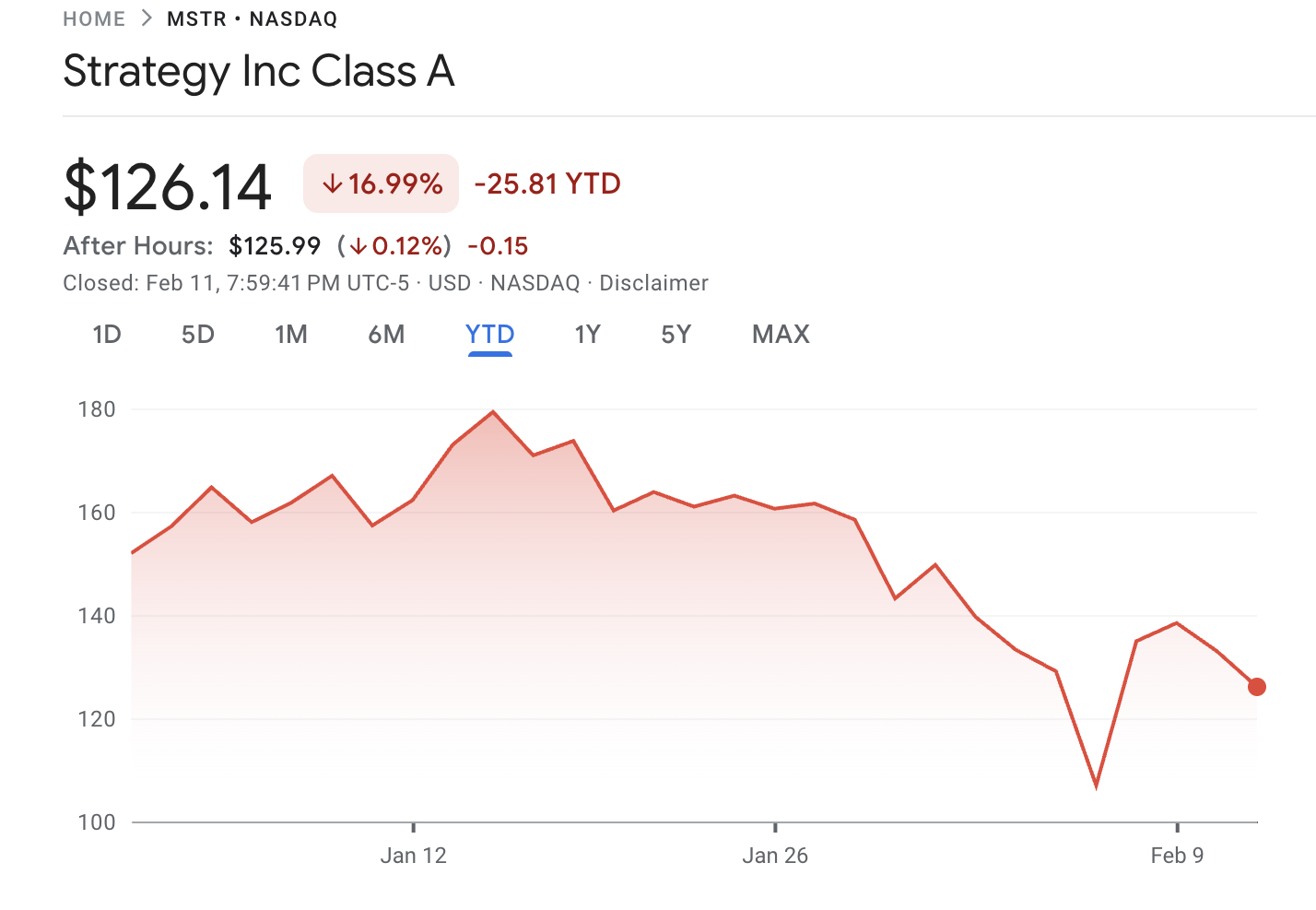The width and height of the screenshot is (1316, 910).
Task: Select the 6M time range
Action: pos(387,335)
